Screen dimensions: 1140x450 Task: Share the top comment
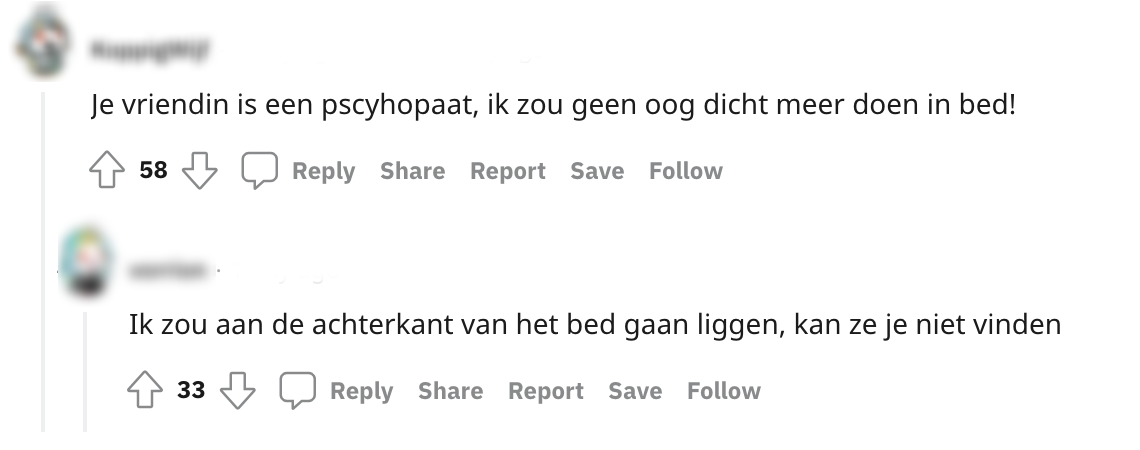pos(412,171)
